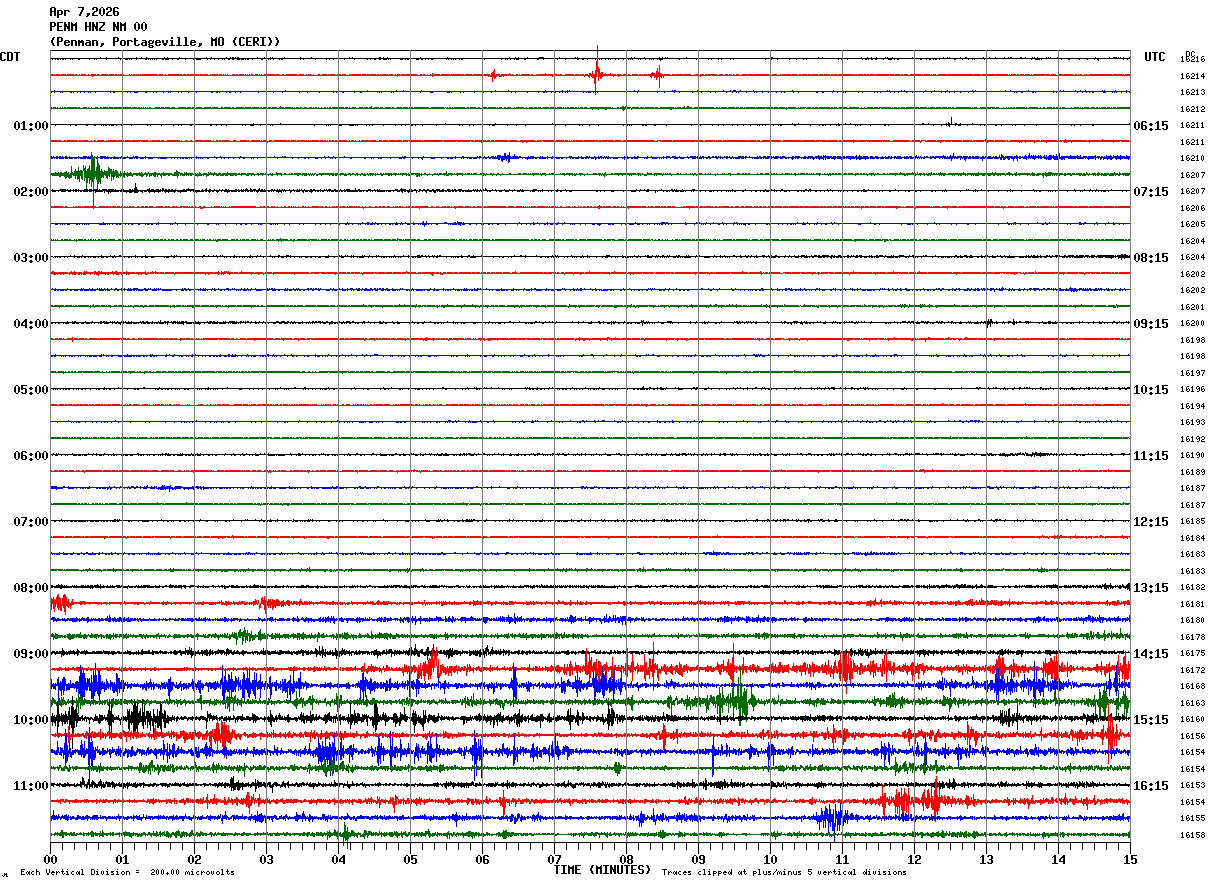Click the large green burst on the trace just above 02:00
The width and height of the screenshot is (1210, 886).
coord(93,174)
